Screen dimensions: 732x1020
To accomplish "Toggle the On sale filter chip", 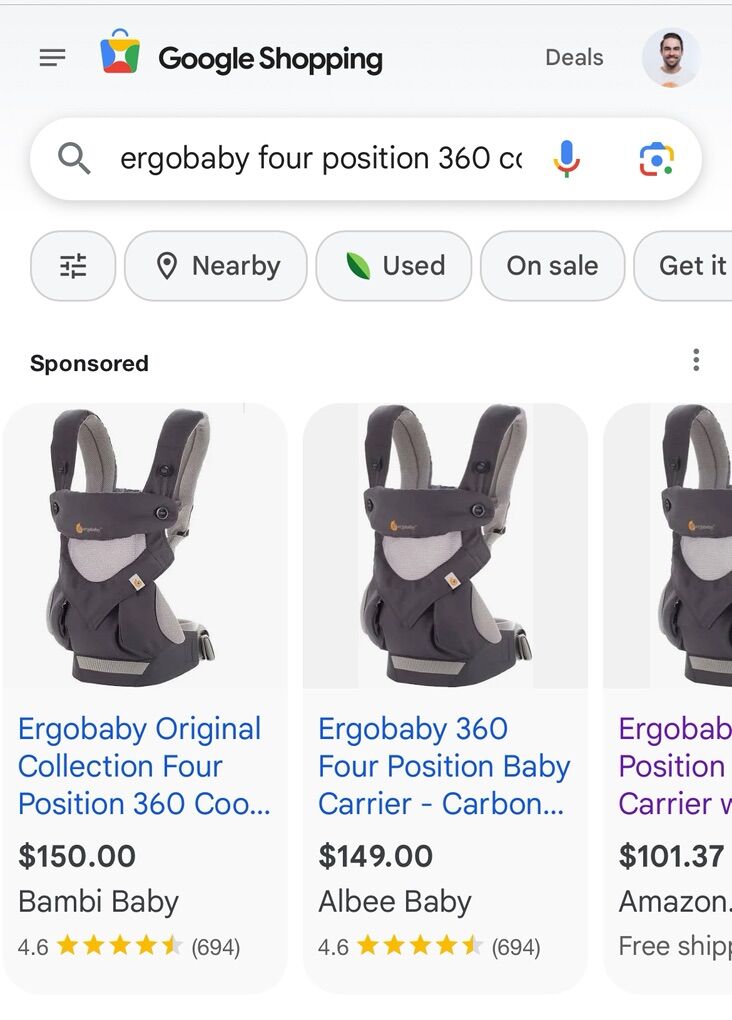I will click(552, 266).
